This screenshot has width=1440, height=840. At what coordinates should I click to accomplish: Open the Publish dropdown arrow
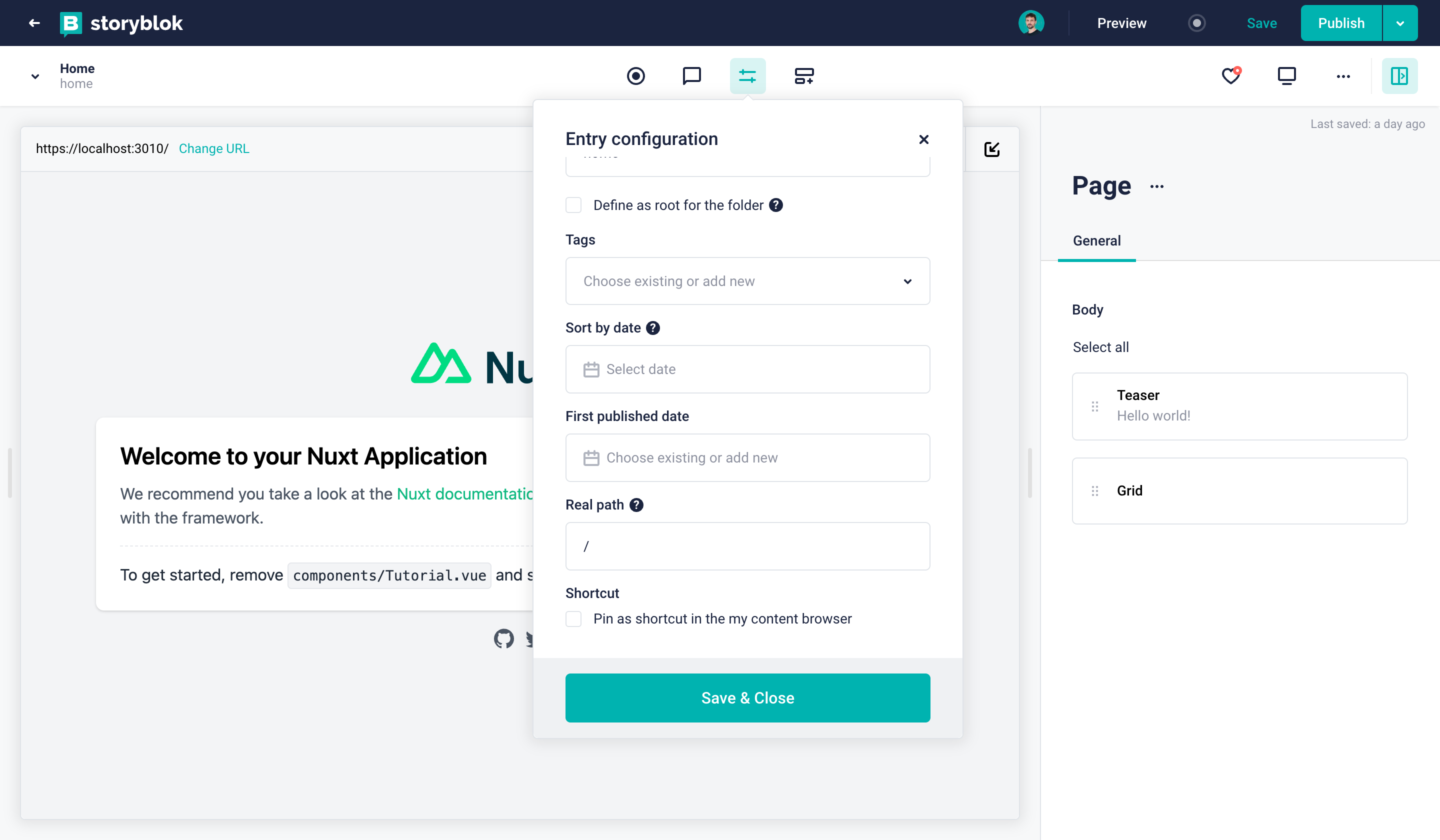[x=1400, y=23]
